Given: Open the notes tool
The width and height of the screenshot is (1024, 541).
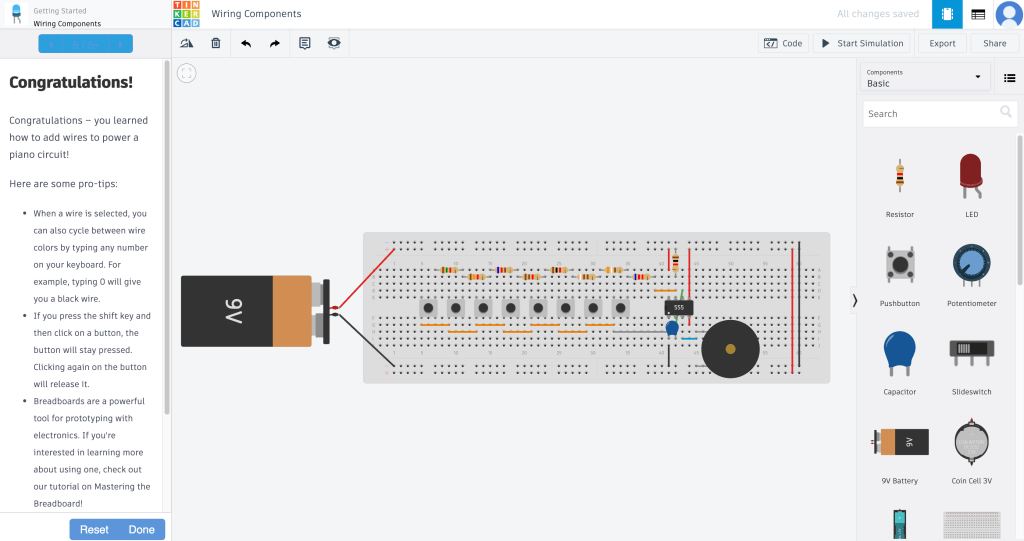Looking at the screenshot, I should [305, 43].
